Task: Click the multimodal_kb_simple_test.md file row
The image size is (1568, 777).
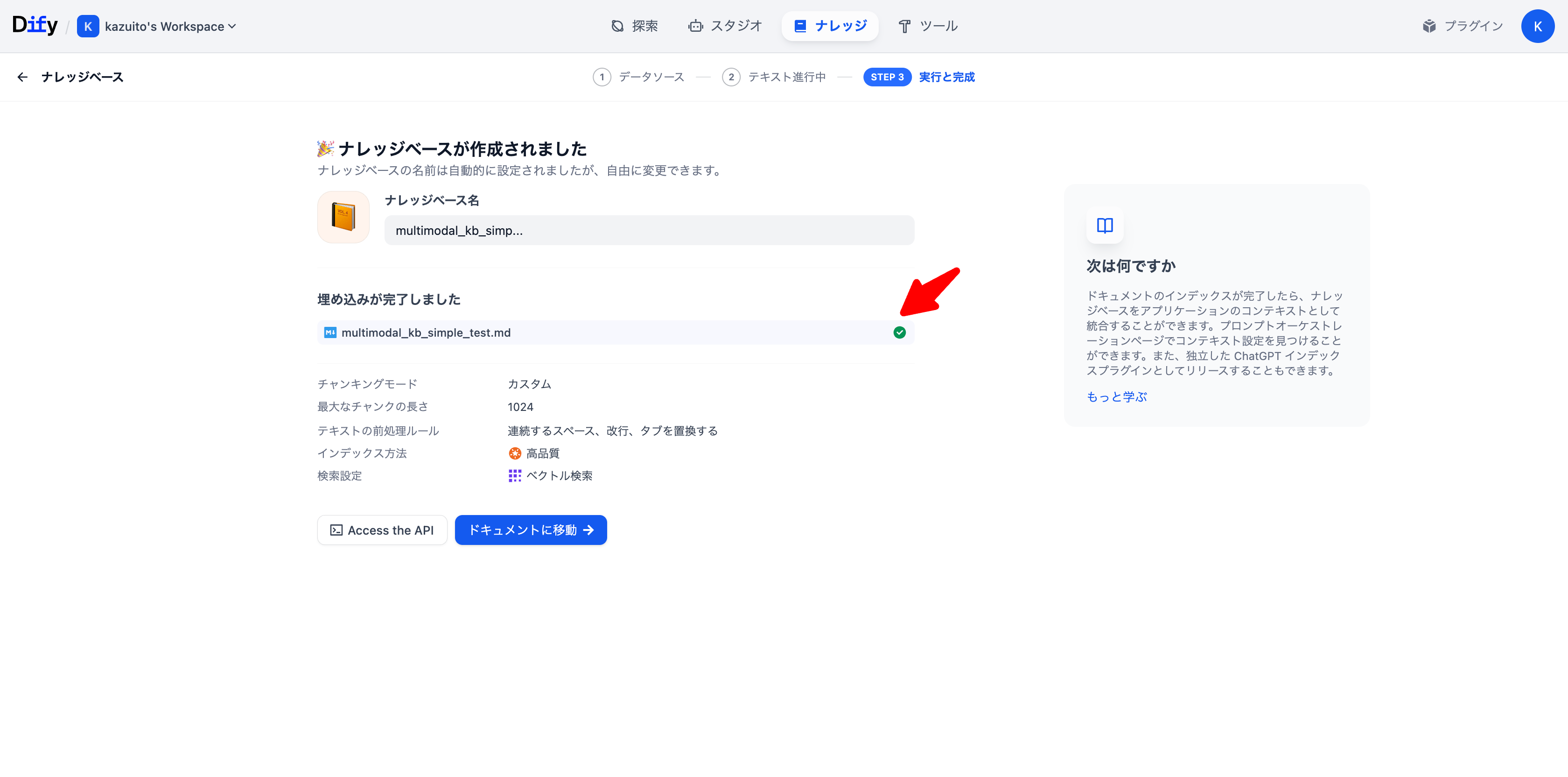Action: pyautogui.click(x=609, y=332)
